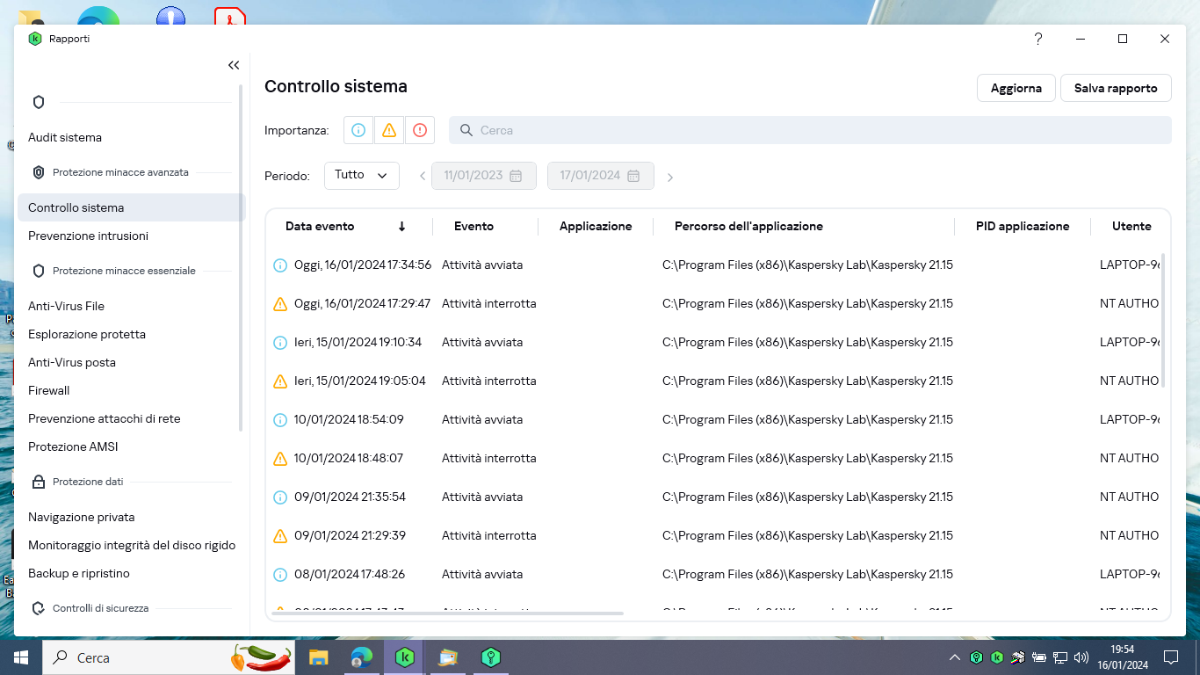
Task: Click the Salva rapporto button
Action: [x=1115, y=88]
